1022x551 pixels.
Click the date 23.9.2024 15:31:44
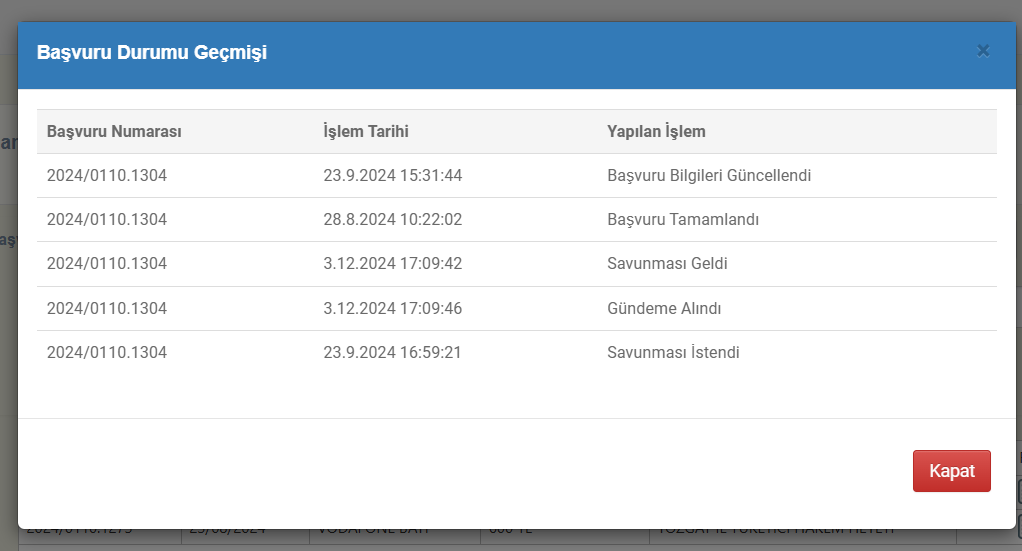(392, 176)
